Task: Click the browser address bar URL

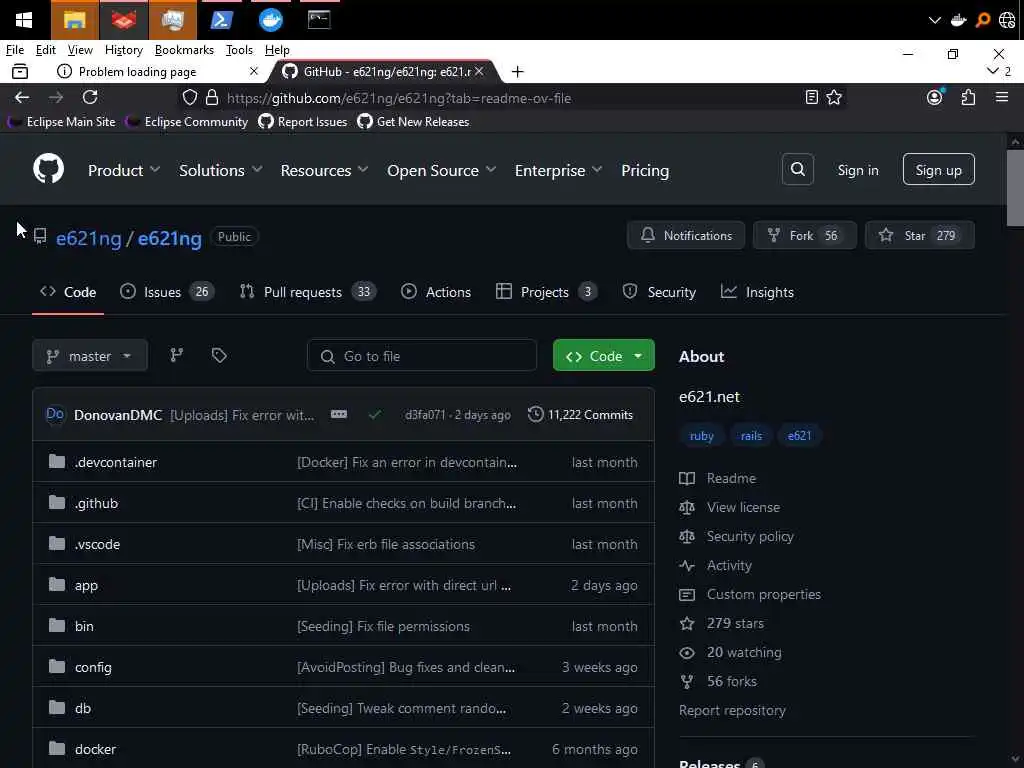Action: [x=399, y=98]
